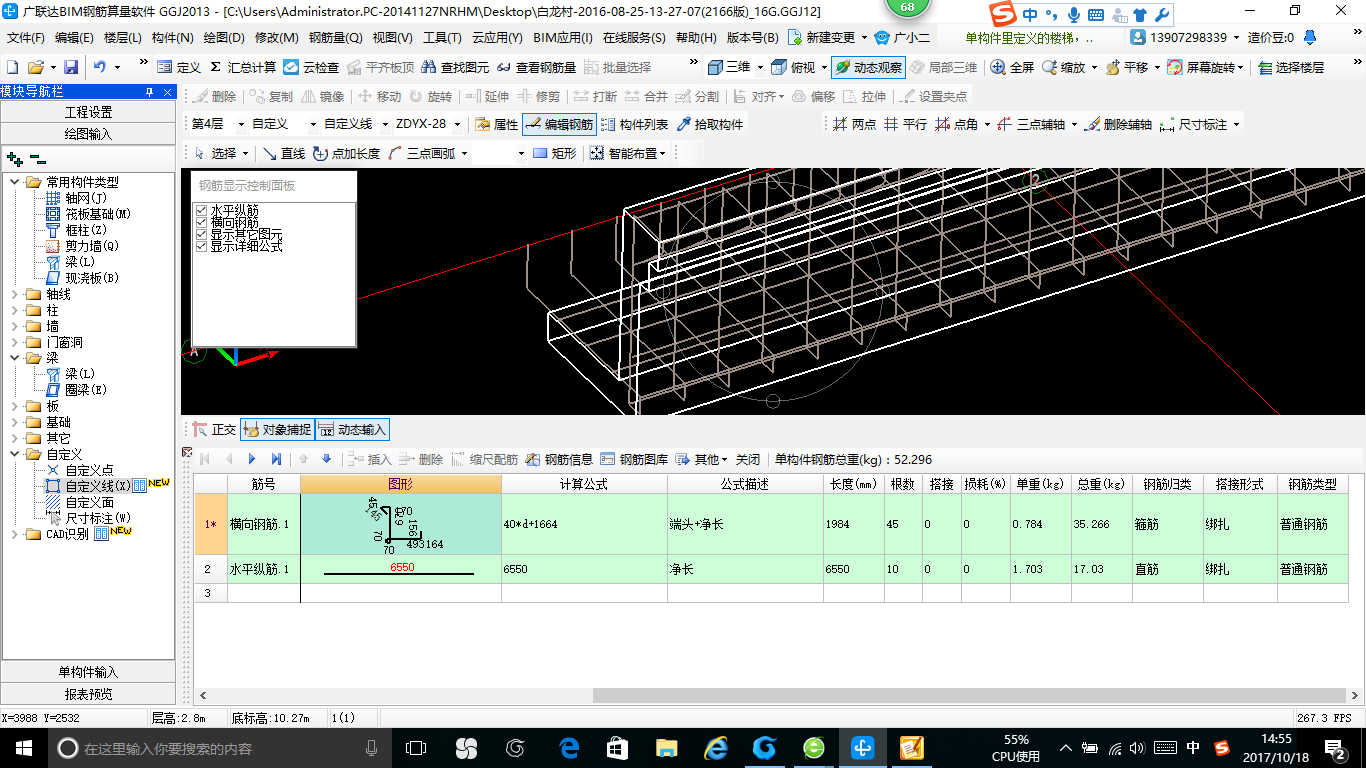Click 报表预览 navigation button
Image resolution: width=1366 pixels, height=768 pixels.
pyautogui.click(x=88, y=694)
